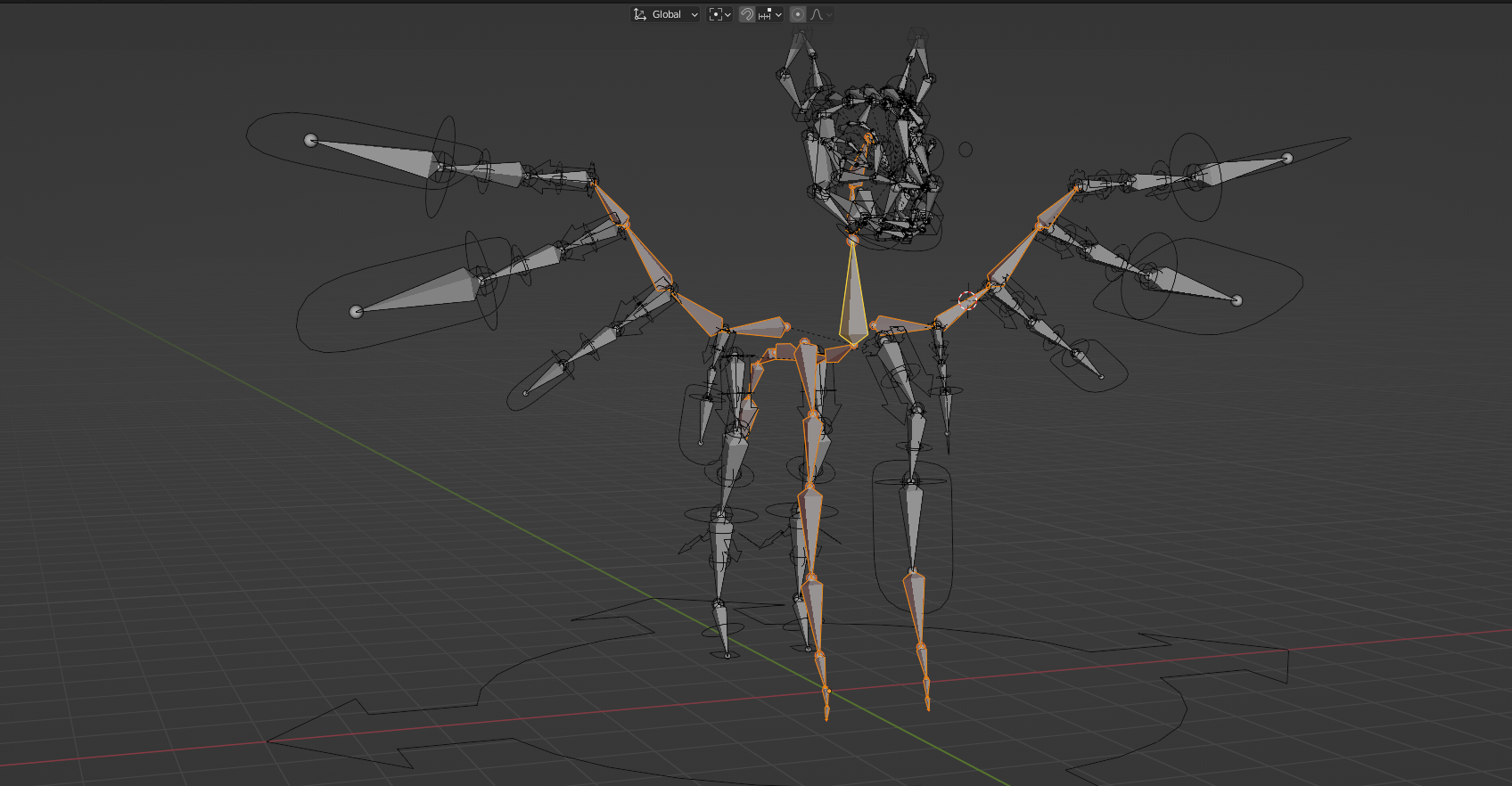This screenshot has width=1512, height=786.
Task: Open the proportional falloff curve dropdown
Action: pos(821,14)
